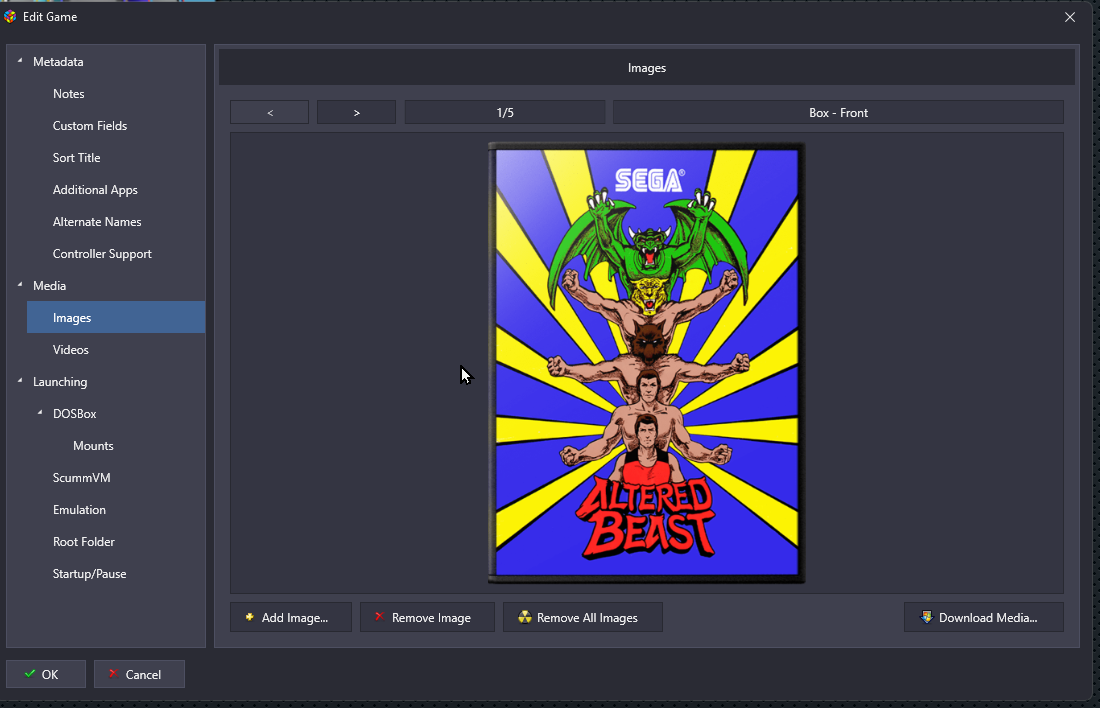1100x708 pixels.
Task: Open the Mounts page under DOSBox
Action: point(93,446)
